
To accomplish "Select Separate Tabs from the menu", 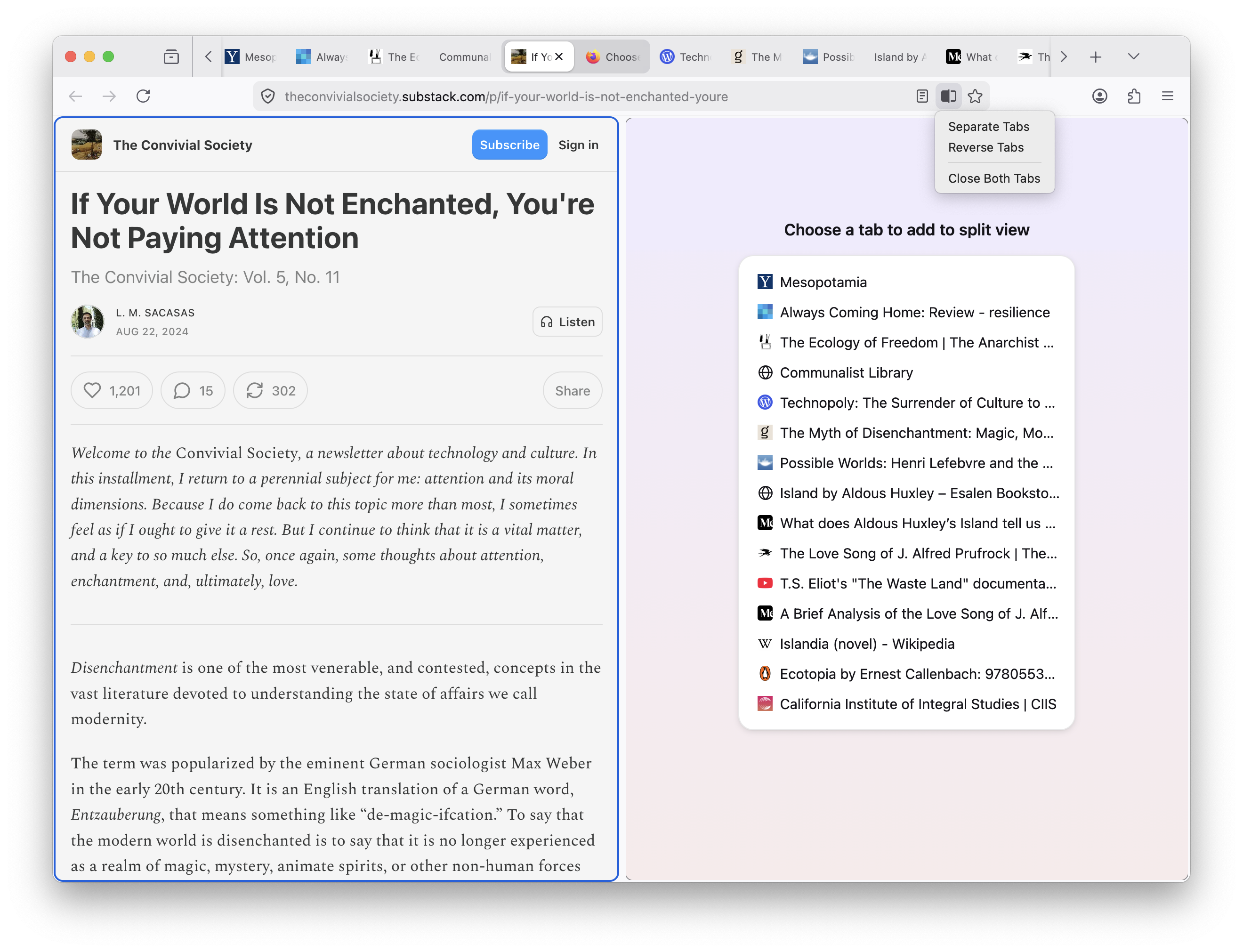I will 989,126.
